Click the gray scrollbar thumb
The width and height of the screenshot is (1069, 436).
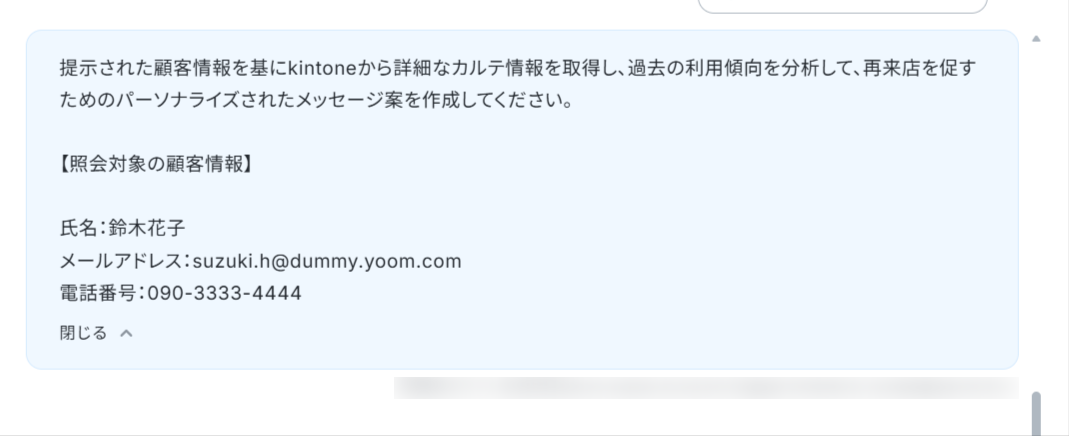point(1036,414)
